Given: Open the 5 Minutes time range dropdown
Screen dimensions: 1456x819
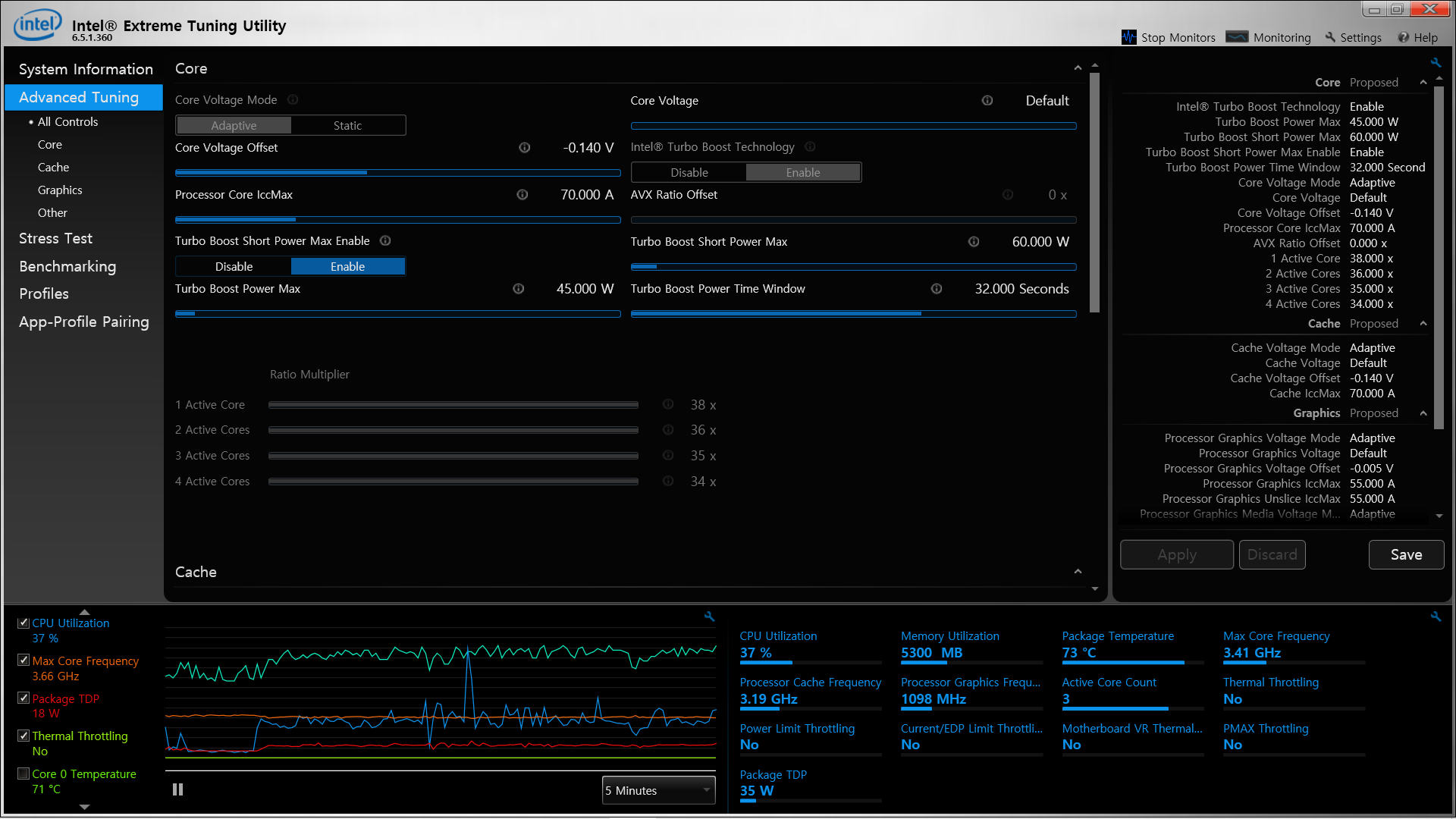Looking at the screenshot, I should 658,790.
